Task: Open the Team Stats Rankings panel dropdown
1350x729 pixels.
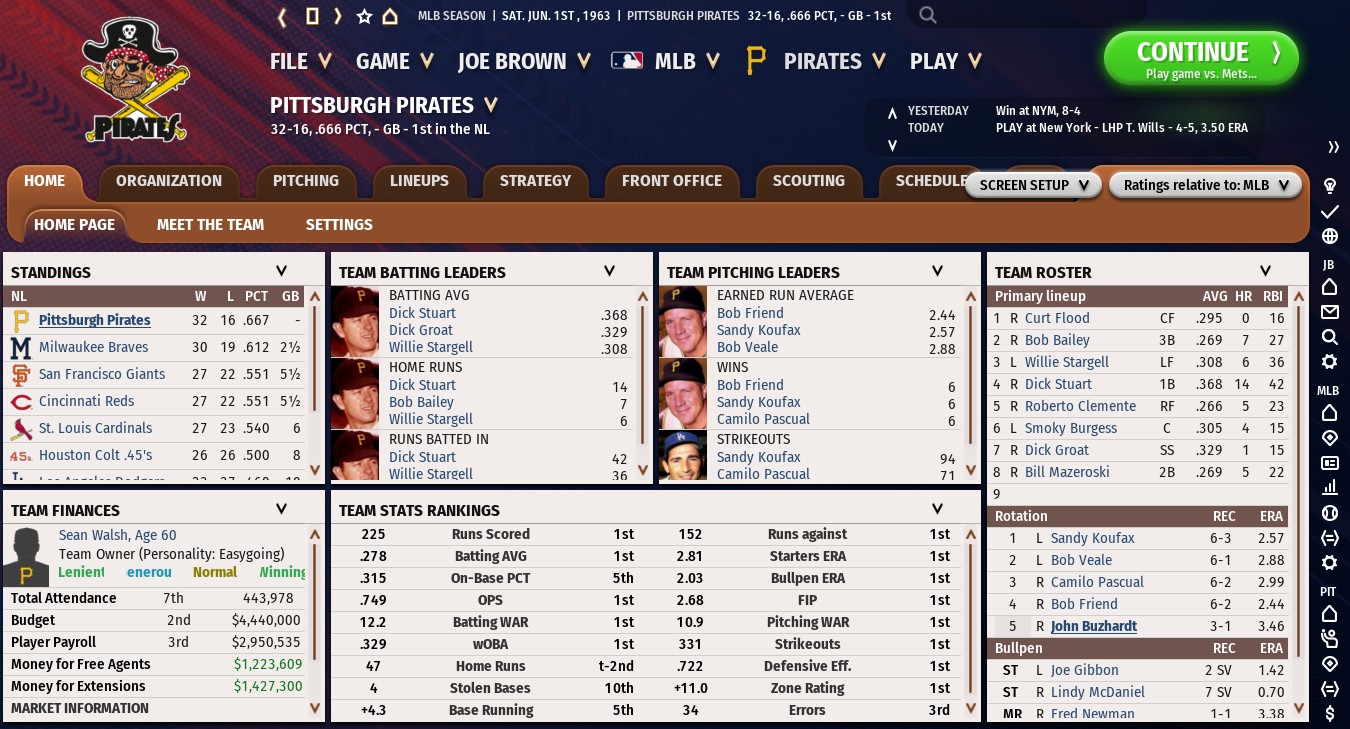Action: [937, 509]
